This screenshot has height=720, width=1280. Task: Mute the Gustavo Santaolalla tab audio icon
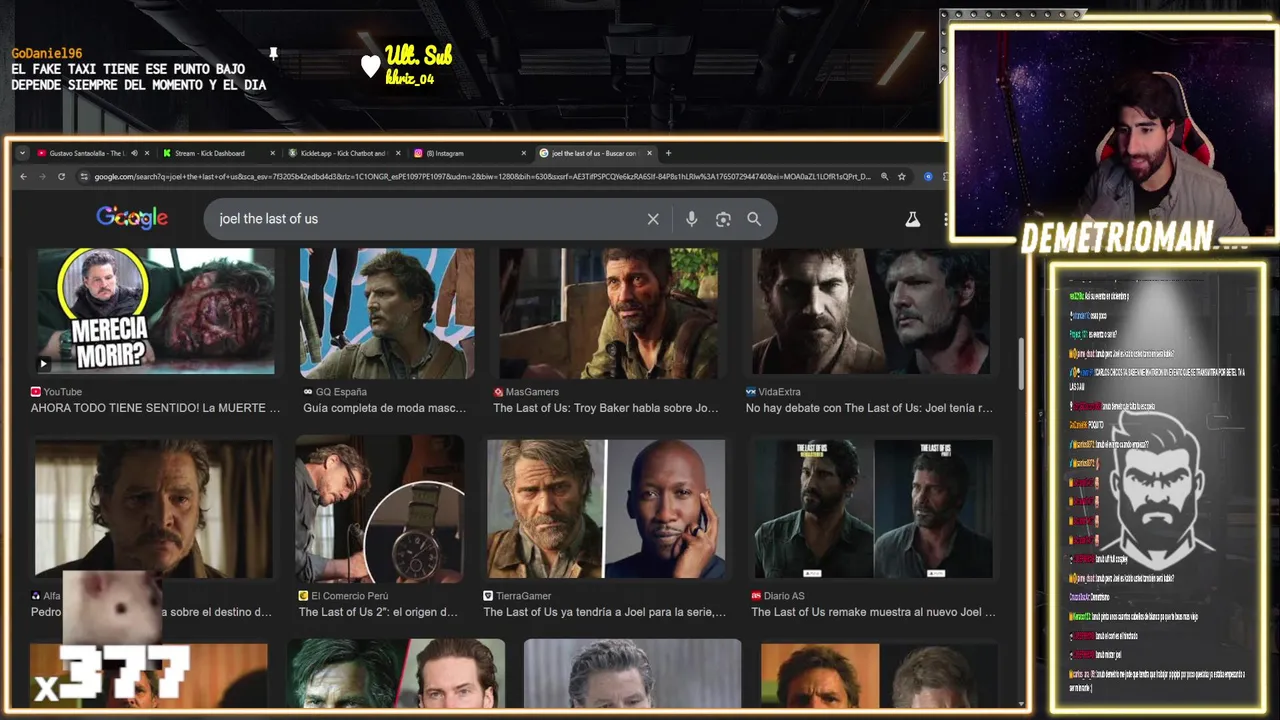click(134, 153)
